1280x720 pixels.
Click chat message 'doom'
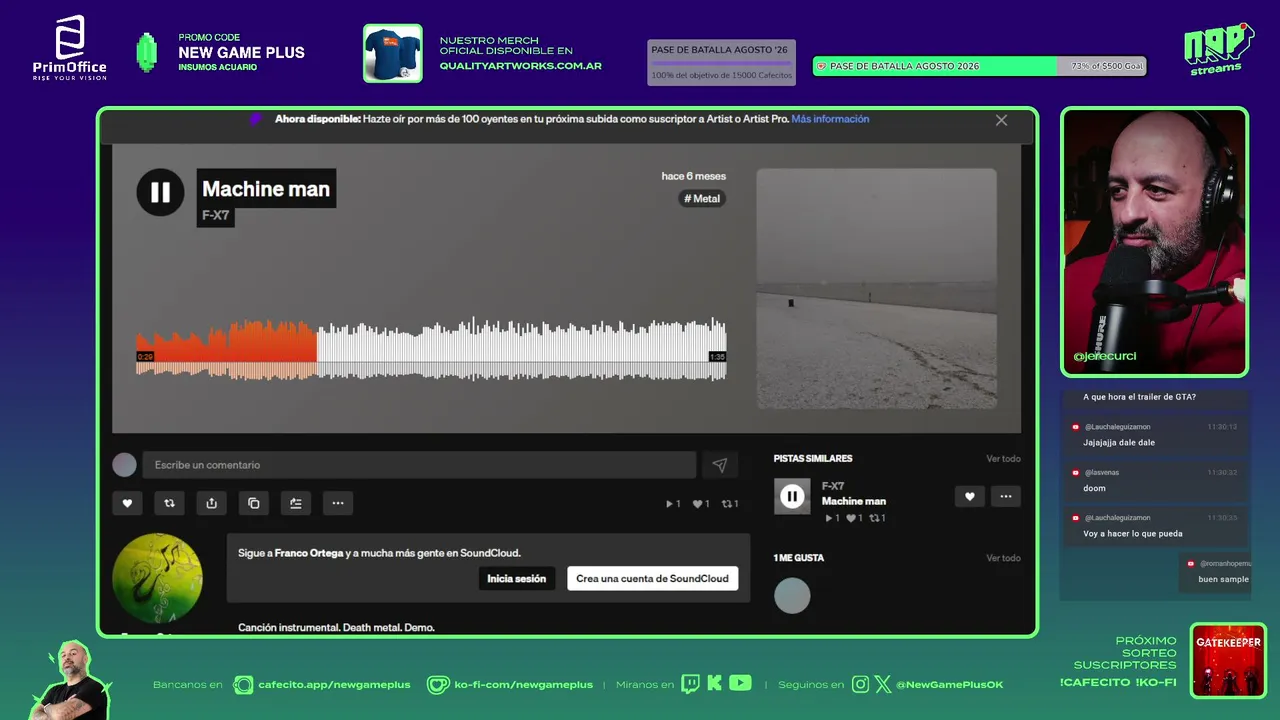pyautogui.click(x=1094, y=488)
